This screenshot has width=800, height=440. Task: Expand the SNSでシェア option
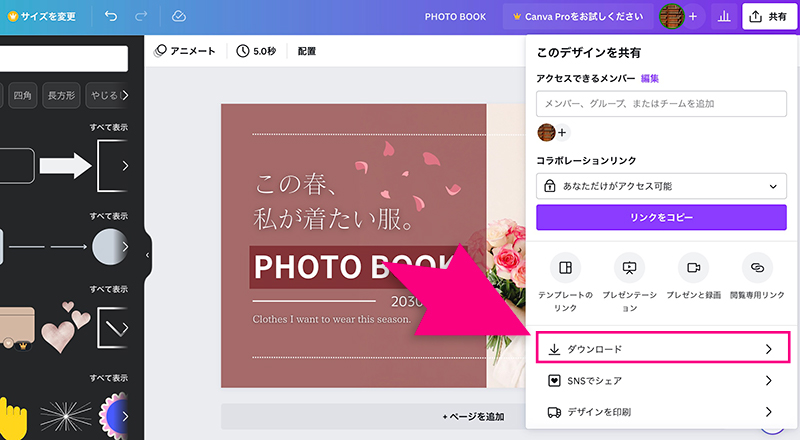tap(662, 381)
